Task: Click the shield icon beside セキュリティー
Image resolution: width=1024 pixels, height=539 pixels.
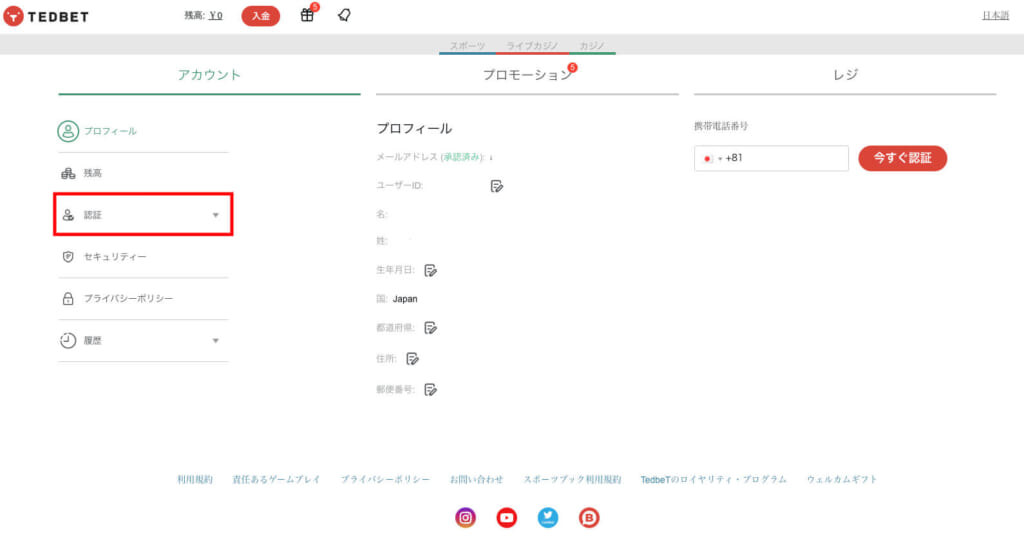Action: [x=68, y=257]
